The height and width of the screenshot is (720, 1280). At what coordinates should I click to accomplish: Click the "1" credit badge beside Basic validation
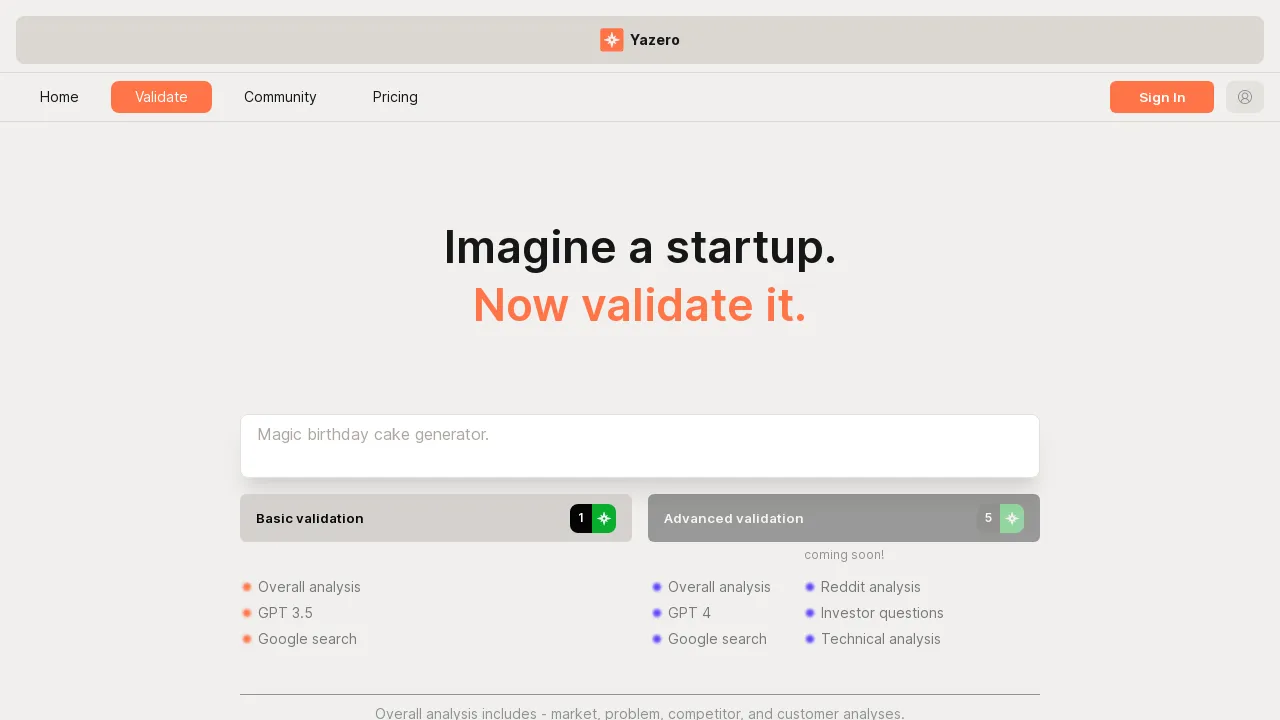coord(581,518)
